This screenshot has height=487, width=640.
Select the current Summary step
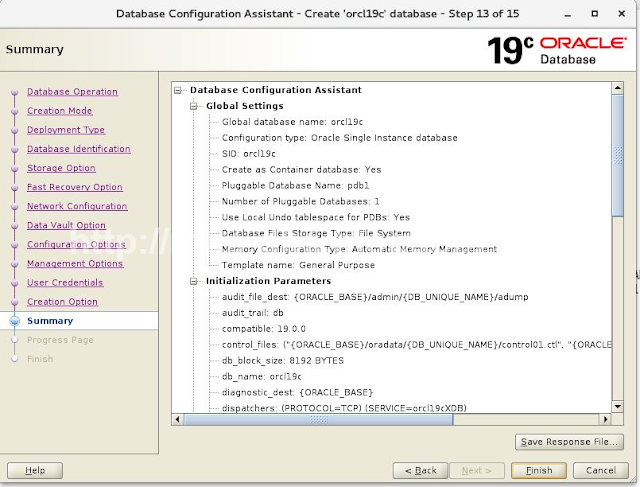[50, 321]
